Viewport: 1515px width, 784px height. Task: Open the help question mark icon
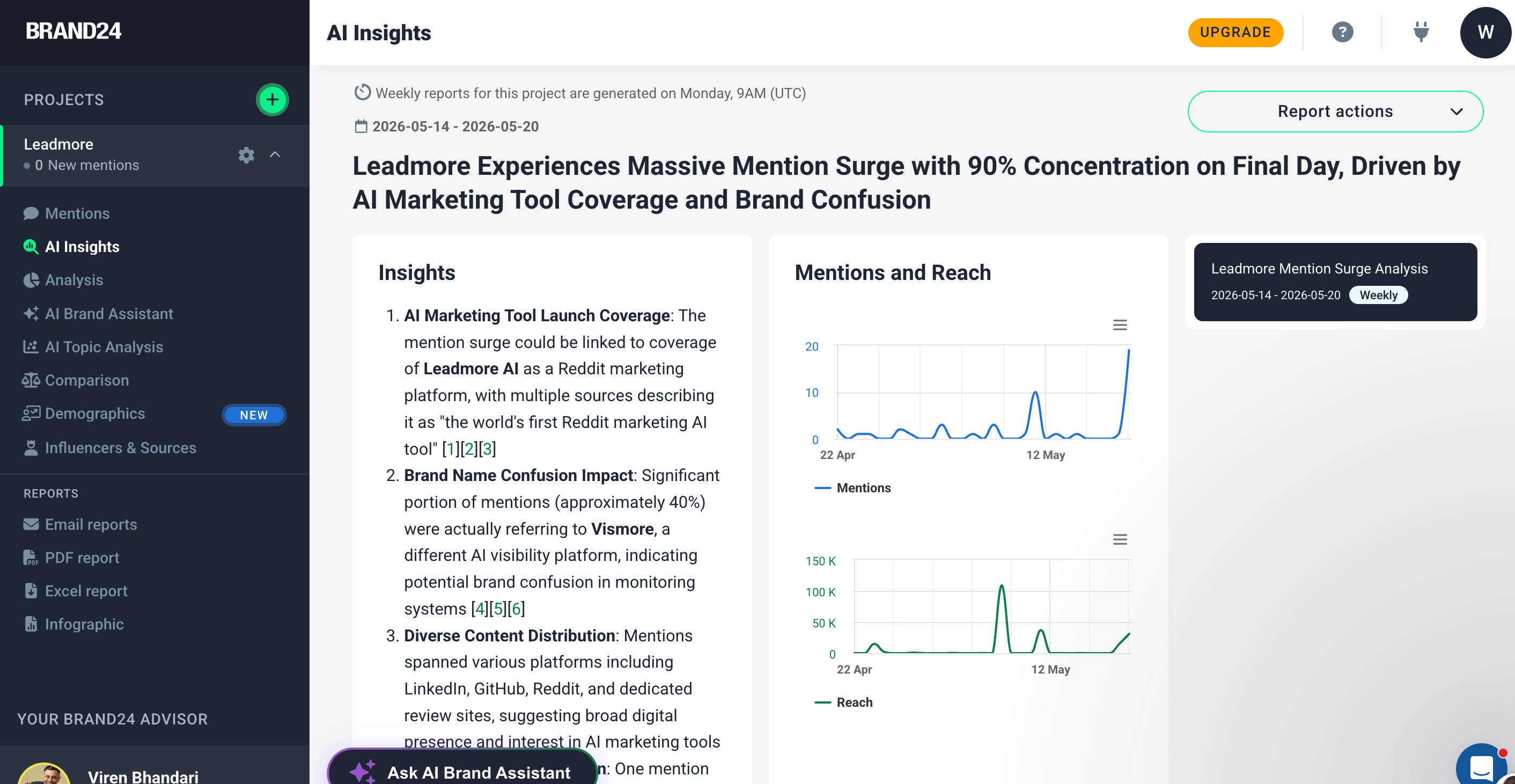point(1342,32)
